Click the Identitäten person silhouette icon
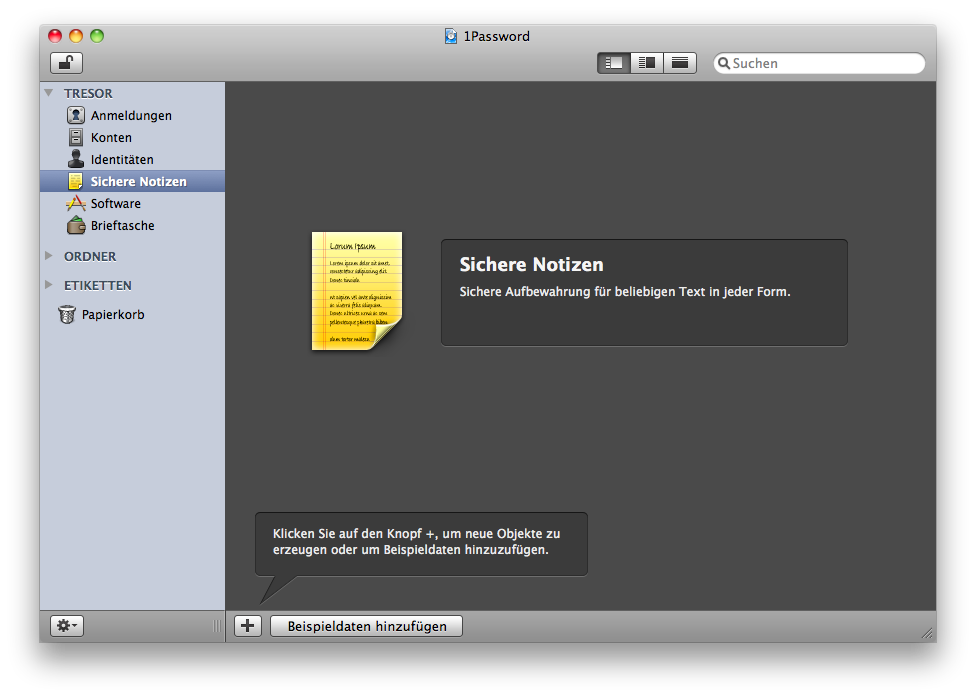 pos(76,159)
